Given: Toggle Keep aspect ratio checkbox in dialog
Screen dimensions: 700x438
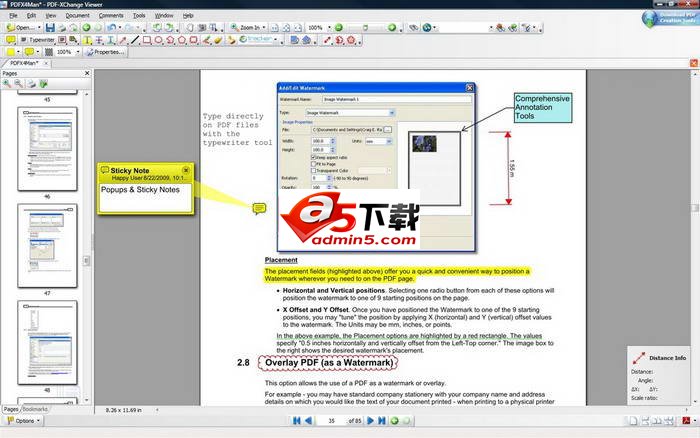Looking at the screenshot, I should pos(313,158).
